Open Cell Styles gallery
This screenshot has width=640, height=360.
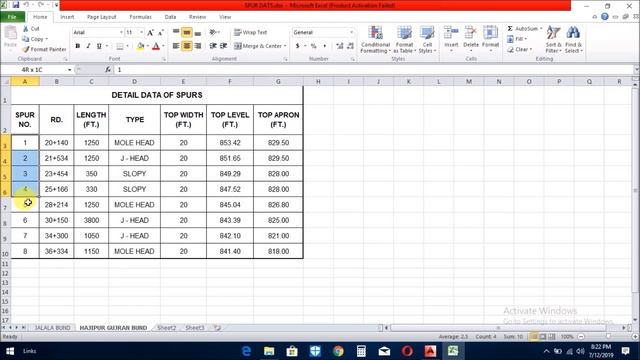[427, 40]
